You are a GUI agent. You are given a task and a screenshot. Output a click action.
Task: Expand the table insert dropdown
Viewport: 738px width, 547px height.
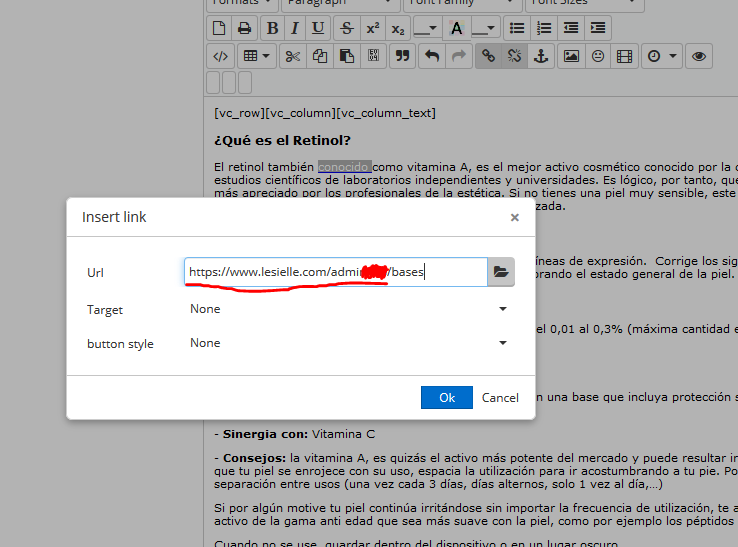tap(257, 56)
